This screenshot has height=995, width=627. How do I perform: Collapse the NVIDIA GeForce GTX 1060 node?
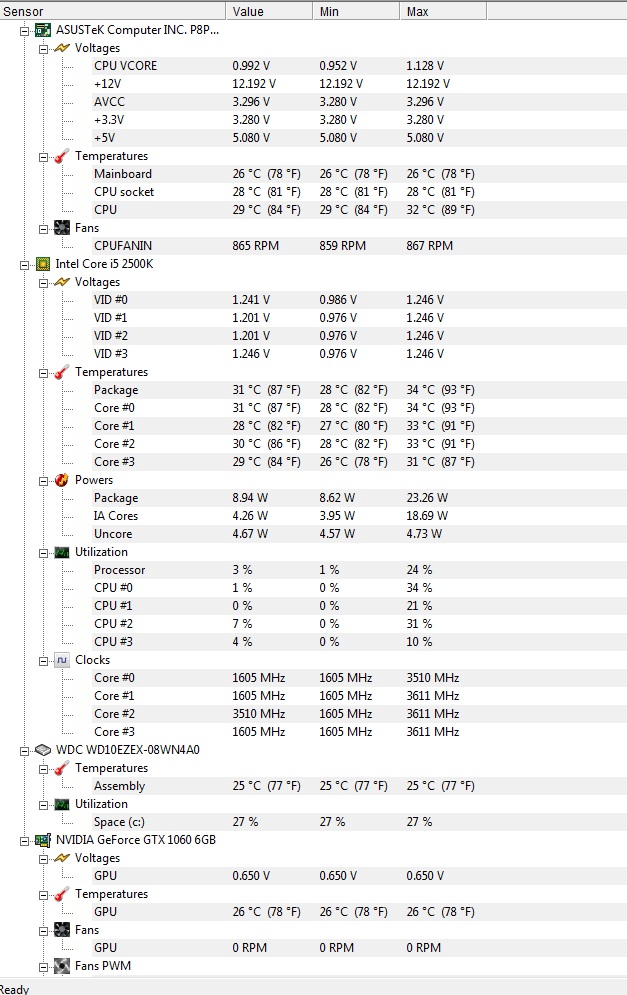point(25,840)
